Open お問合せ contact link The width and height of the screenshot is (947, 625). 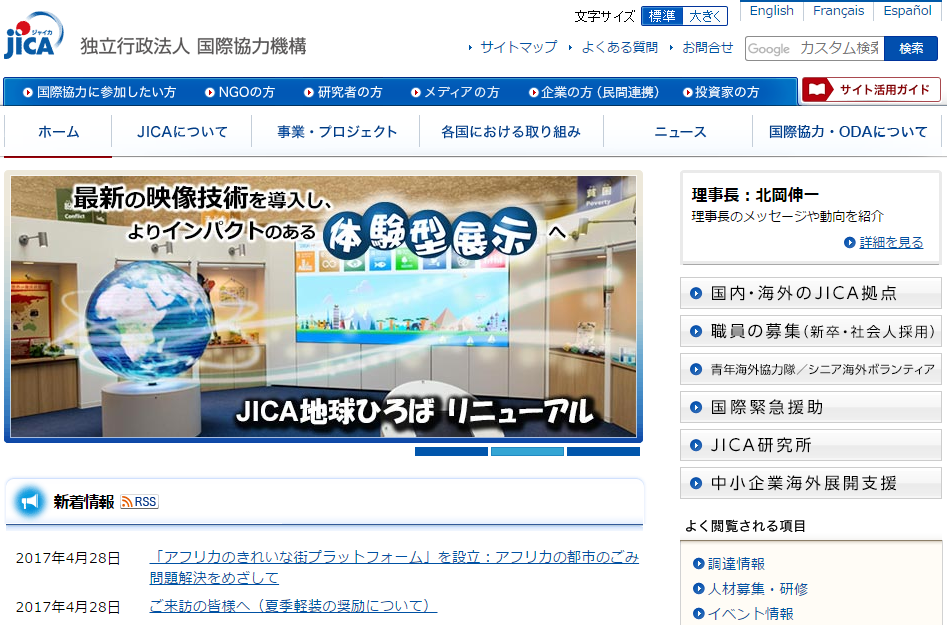[x=708, y=47]
